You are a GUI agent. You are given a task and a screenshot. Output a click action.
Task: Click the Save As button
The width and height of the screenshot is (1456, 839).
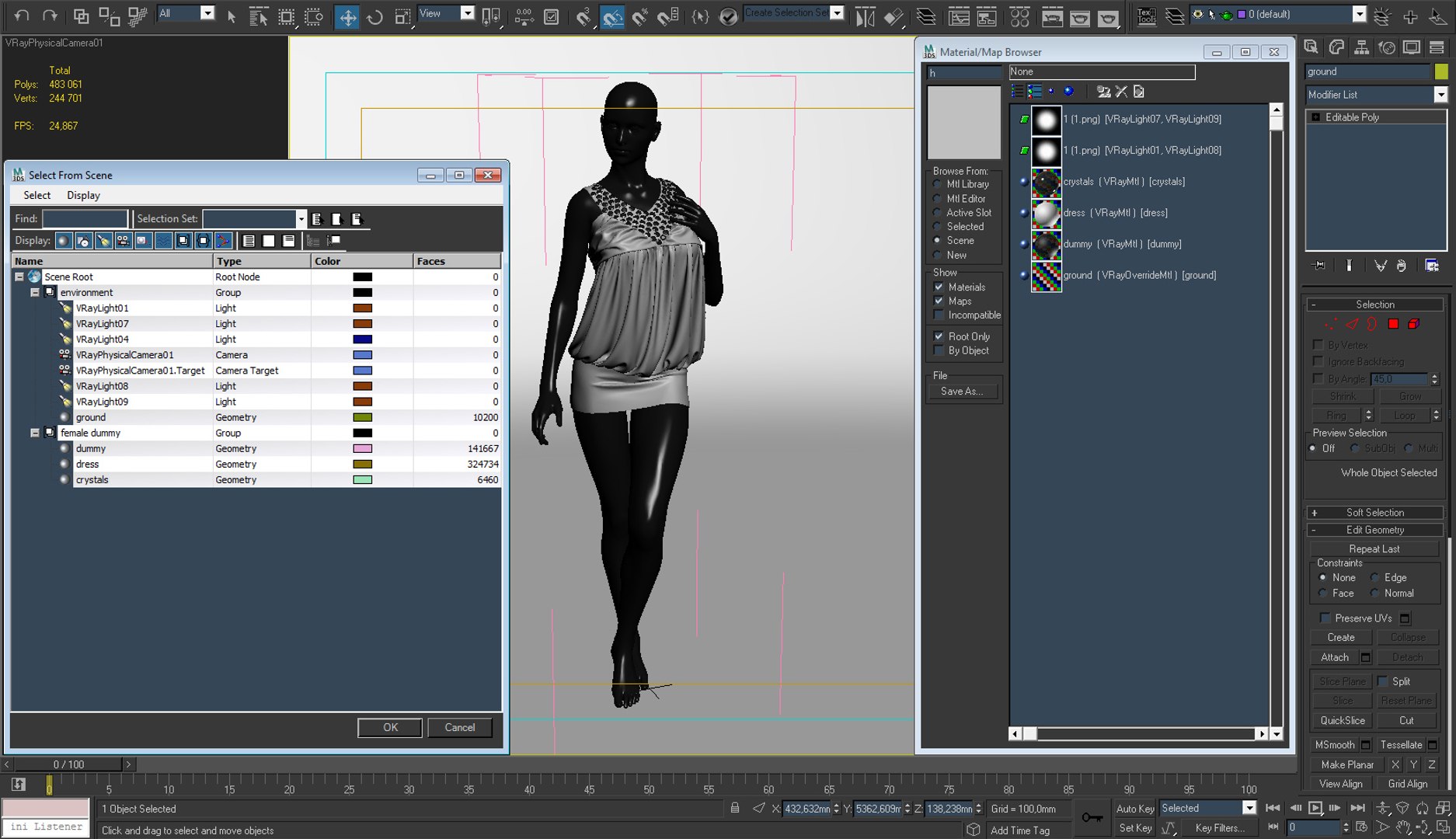point(962,392)
